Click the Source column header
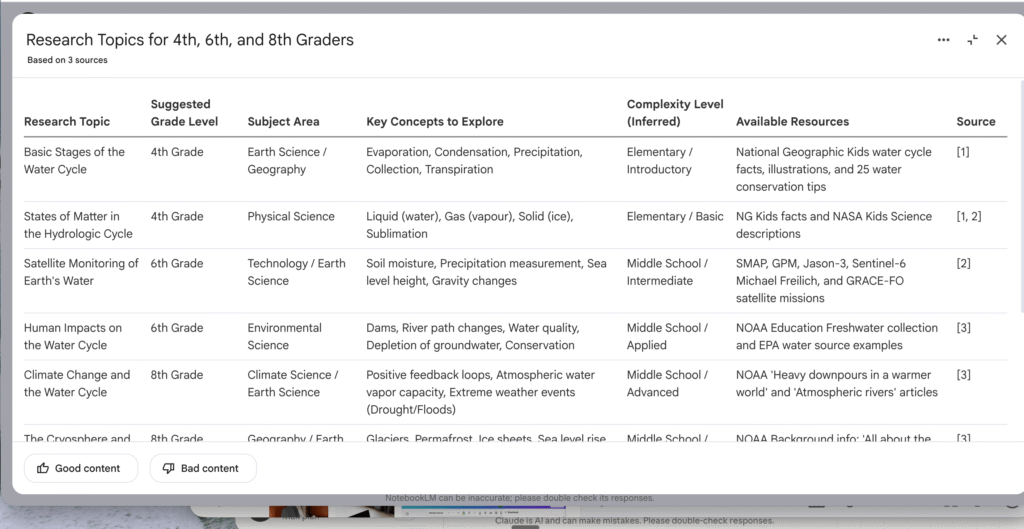 point(976,121)
